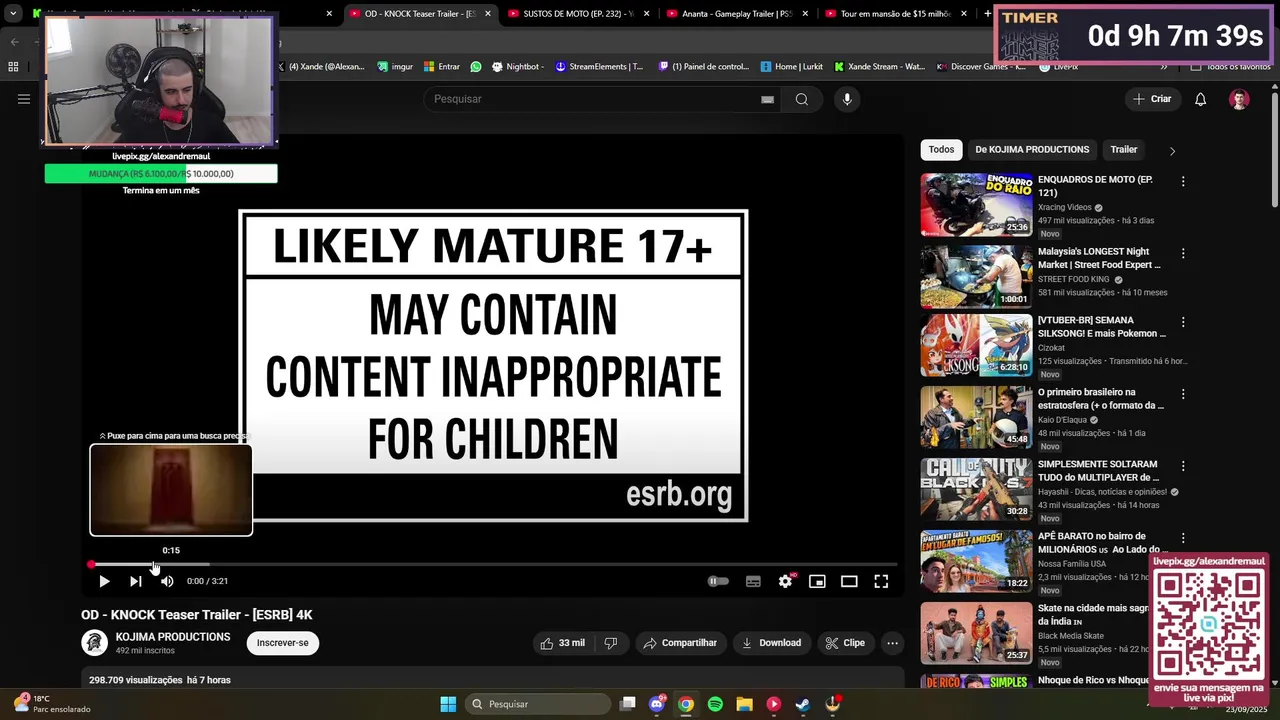The width and height of the screenshot is (1280, 720).
Task: Toggle autoplay switch in player controls
Action: point(718,581)
